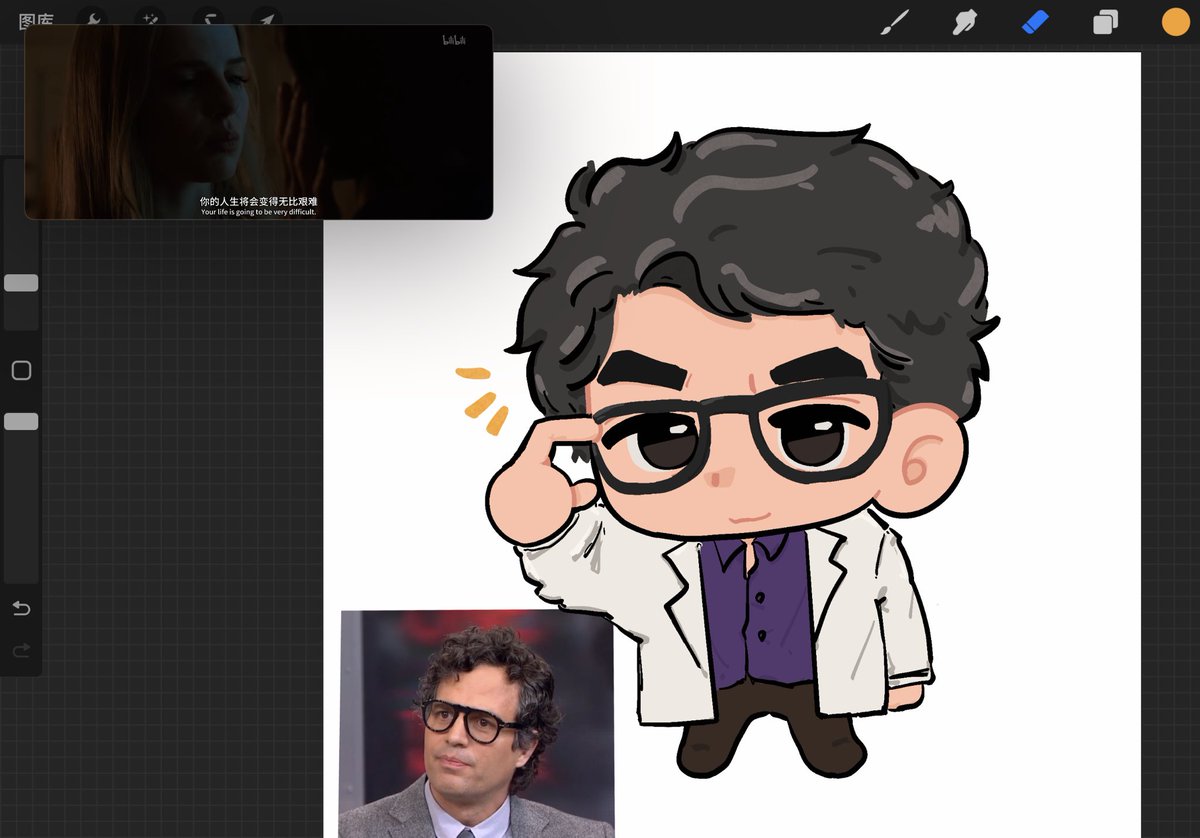This screenshot has width=1200, height=838.
Task: Undo the last stroke
Action: click(x=21, y=609)
